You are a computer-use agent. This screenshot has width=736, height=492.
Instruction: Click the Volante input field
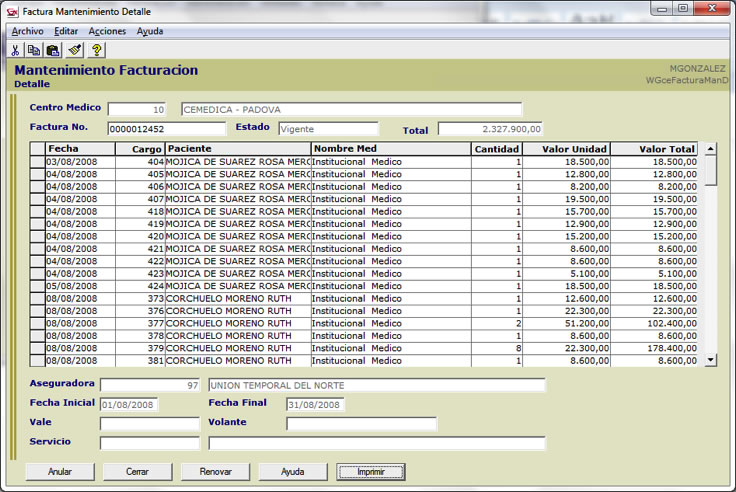[361, 424]
